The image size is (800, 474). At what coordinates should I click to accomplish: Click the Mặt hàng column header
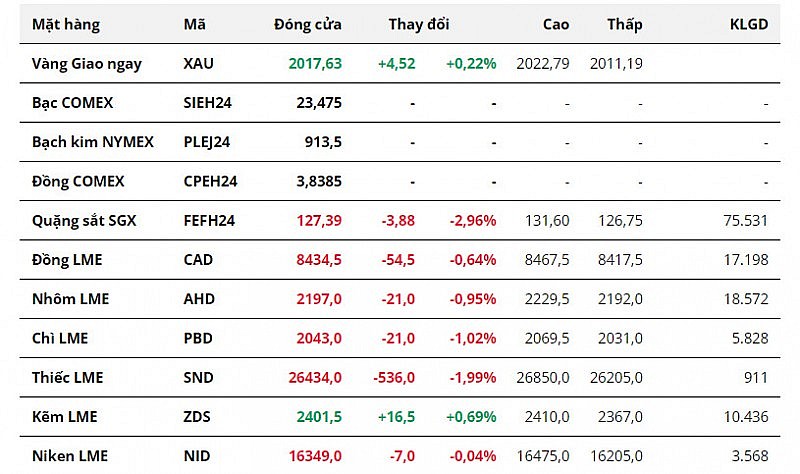click(x=63, y=25)
